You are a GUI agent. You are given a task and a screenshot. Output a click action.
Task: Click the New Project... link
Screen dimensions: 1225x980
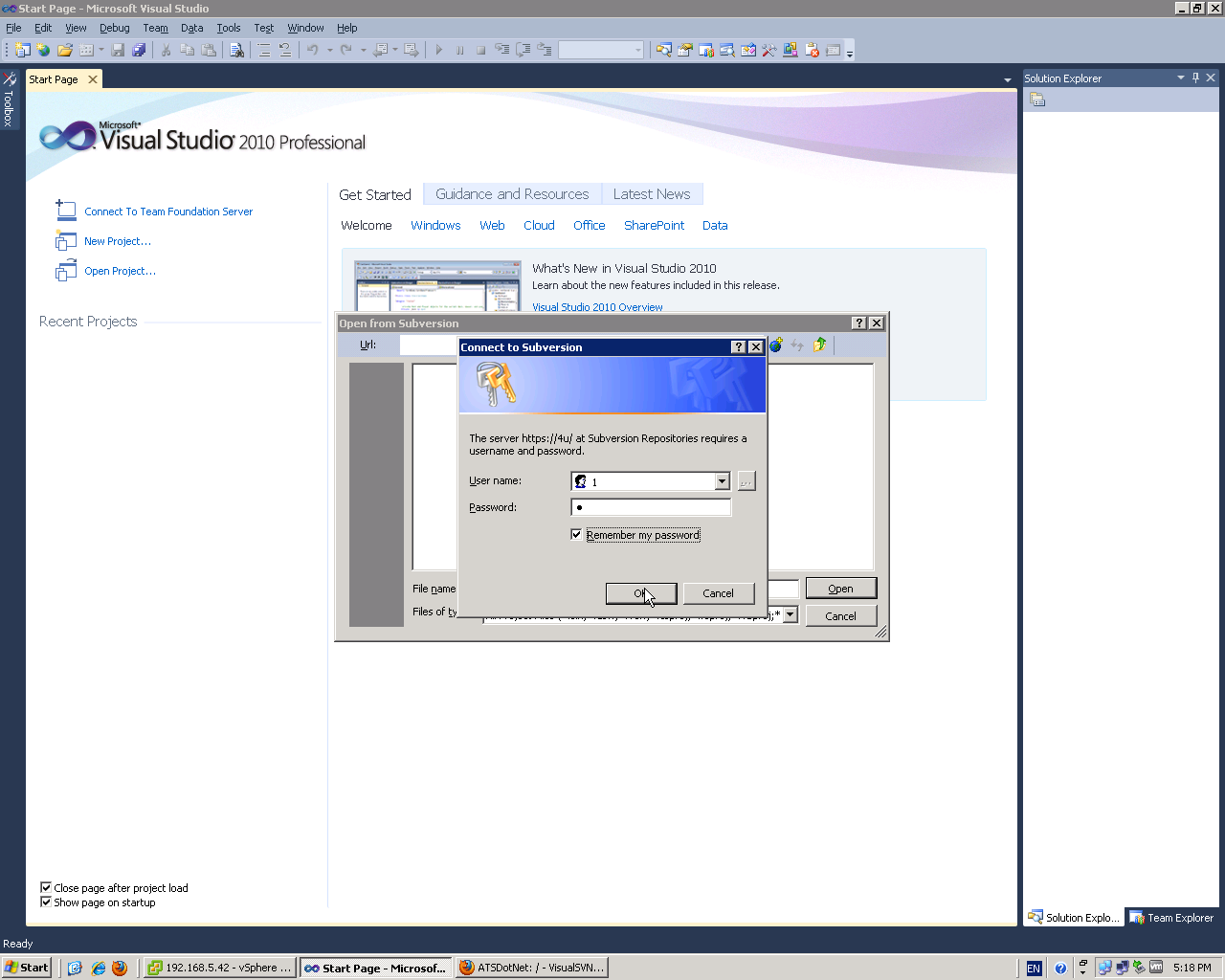tap(118, 241)
